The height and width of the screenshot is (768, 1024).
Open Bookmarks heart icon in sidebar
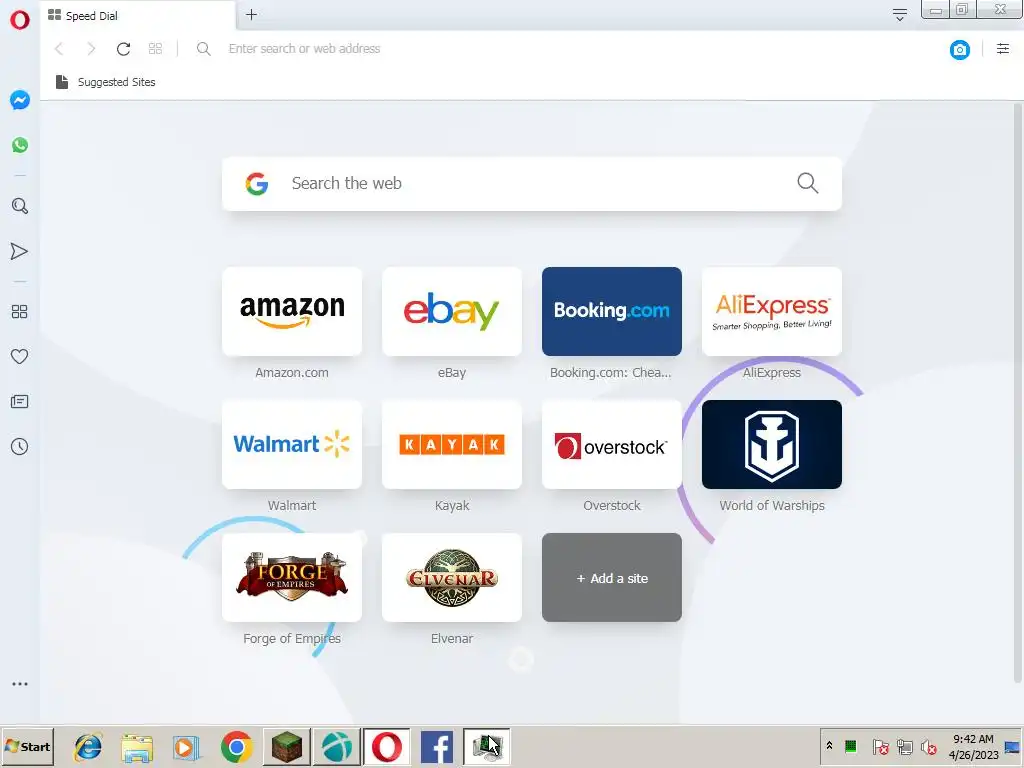pyautogui.click(x=20, y=357)
